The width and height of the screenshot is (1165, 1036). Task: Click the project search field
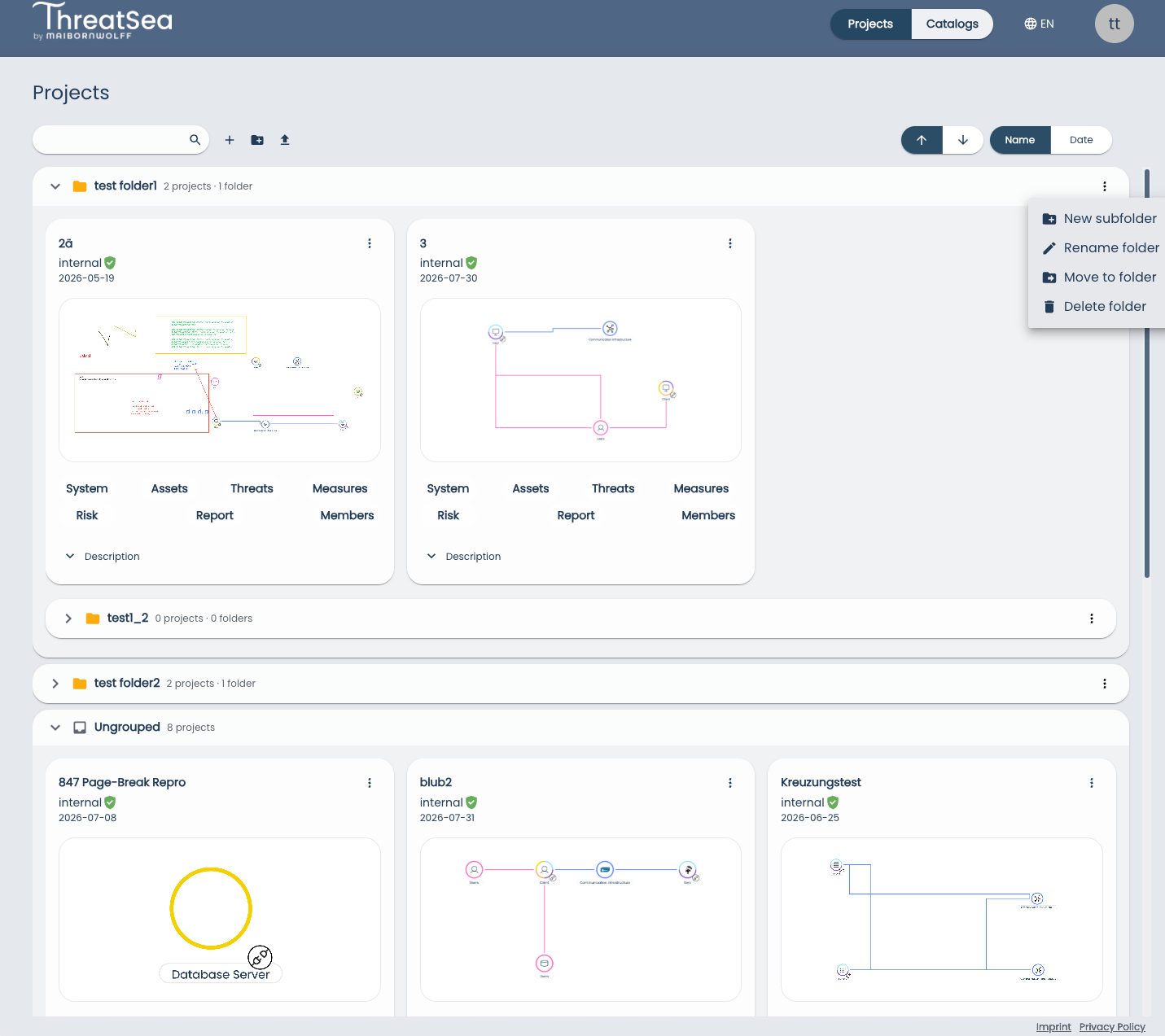120,140
